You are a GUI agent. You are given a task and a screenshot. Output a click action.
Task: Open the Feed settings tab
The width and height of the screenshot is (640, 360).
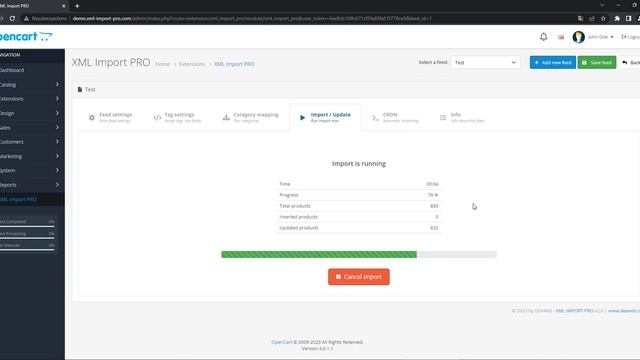pyautogui.click(x=111, y=118)
